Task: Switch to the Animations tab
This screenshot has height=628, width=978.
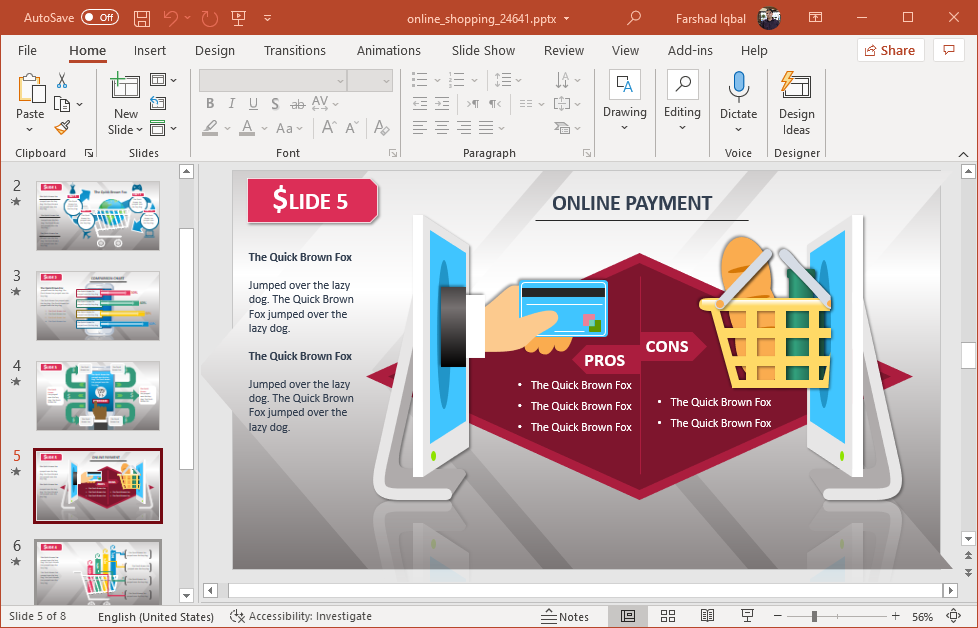Action: (x=388, y=50)
